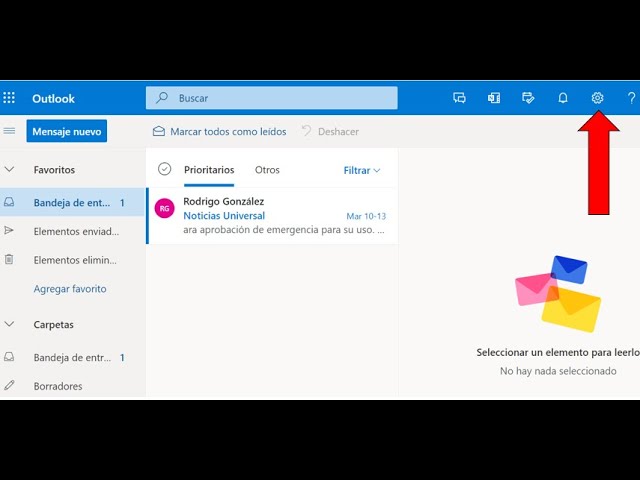Screen dimensions: 640x480
Task: Open the help question mark icon
Action: tap(631, 98)
